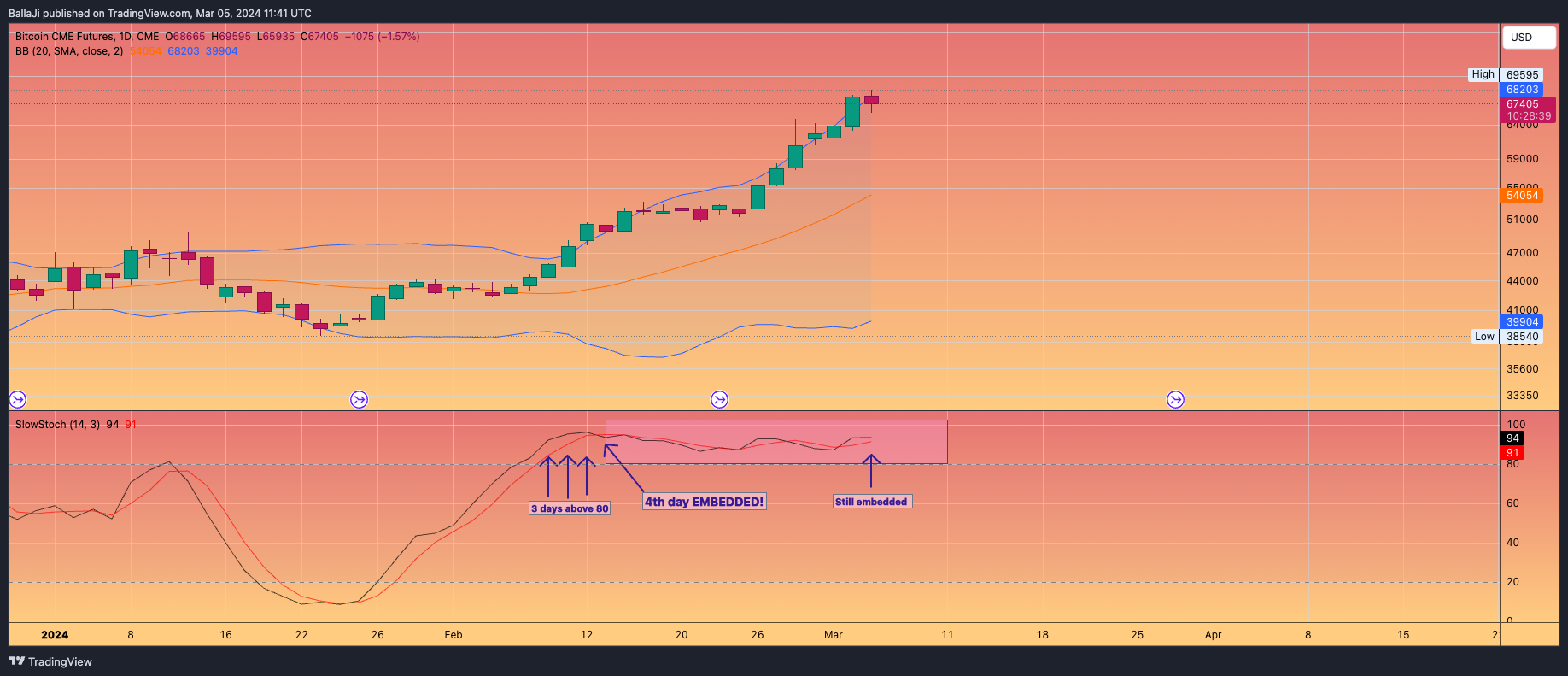The image size is (1568, 676).
Task: Open the event marker near January 25
Action: pyautogui.click(x=360, y=399)
